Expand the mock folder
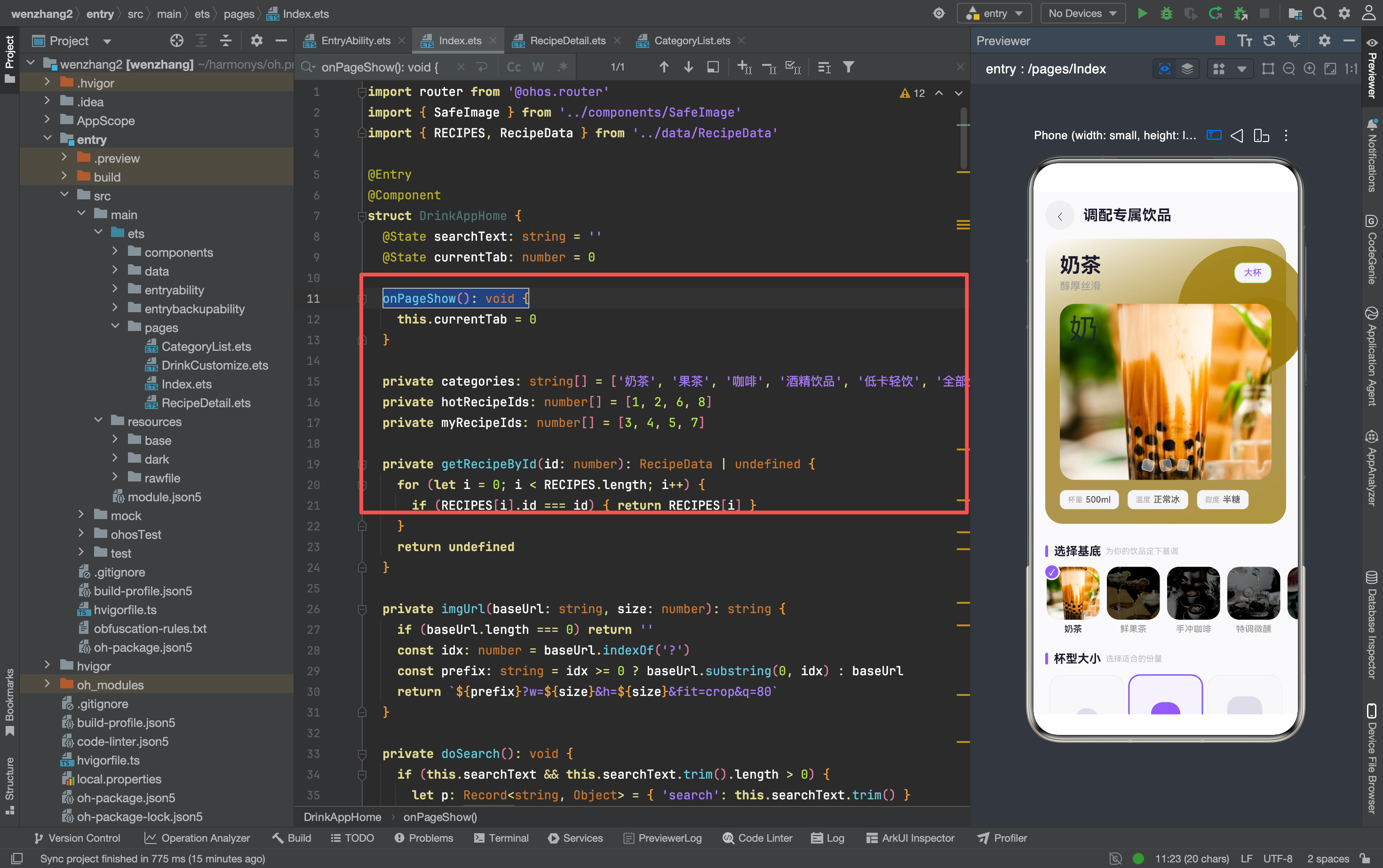 tap(81, 515)
